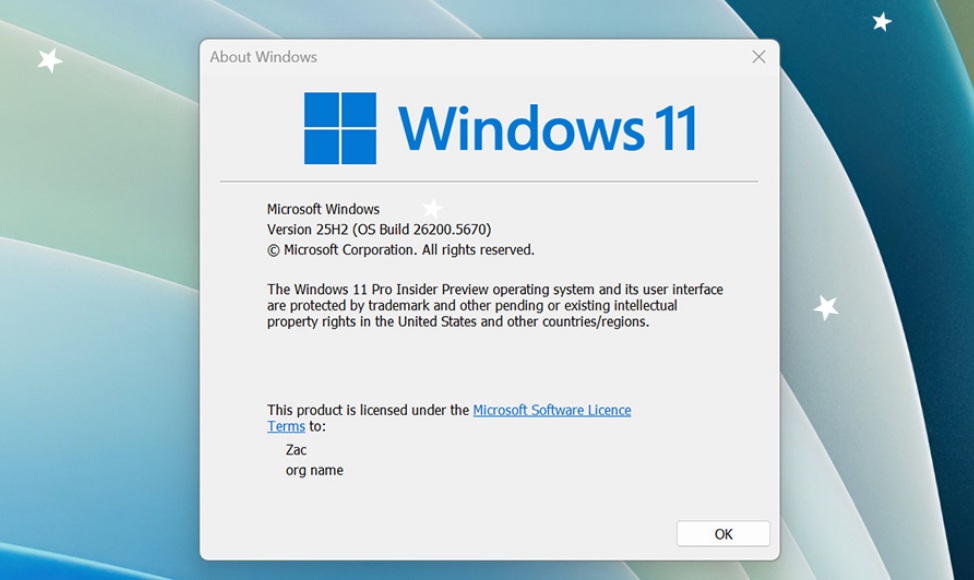Click the Insider Preview trademark paragraph
The width and height of the screenshot is (974, 580).
point(494,305)
